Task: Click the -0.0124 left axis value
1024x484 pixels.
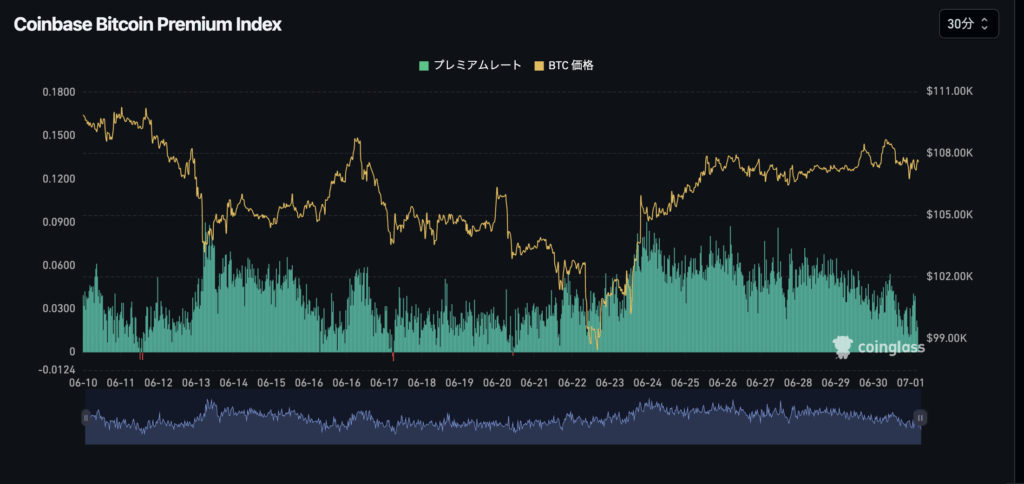Action: (57, 370)
